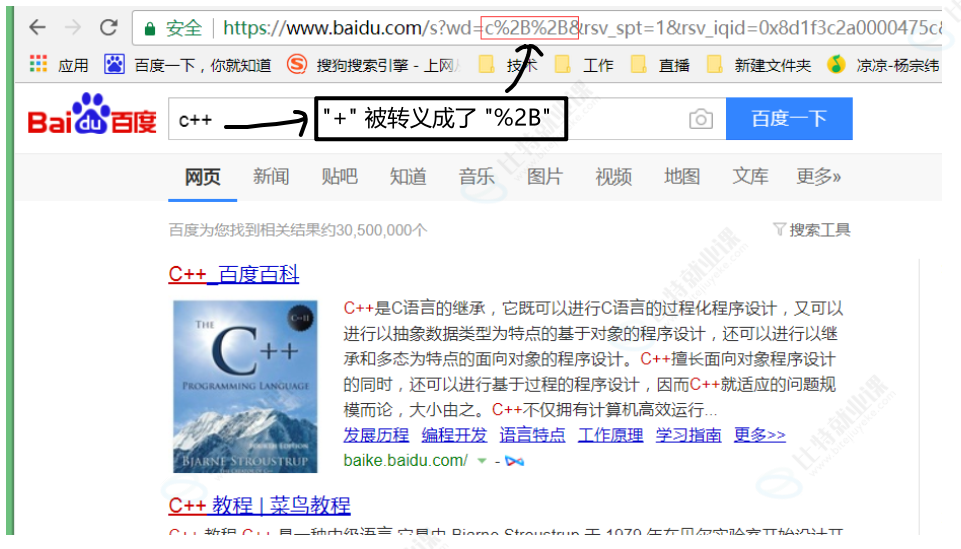Open the 凉凉-杨宗纬 bookmark
This screenshot has height=549, width=961.
point(883,64)
